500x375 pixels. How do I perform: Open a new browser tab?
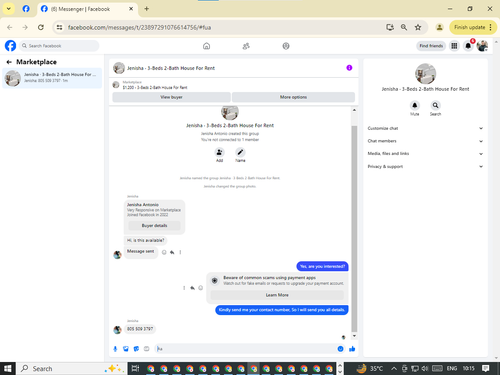click(x=146, y=9)
